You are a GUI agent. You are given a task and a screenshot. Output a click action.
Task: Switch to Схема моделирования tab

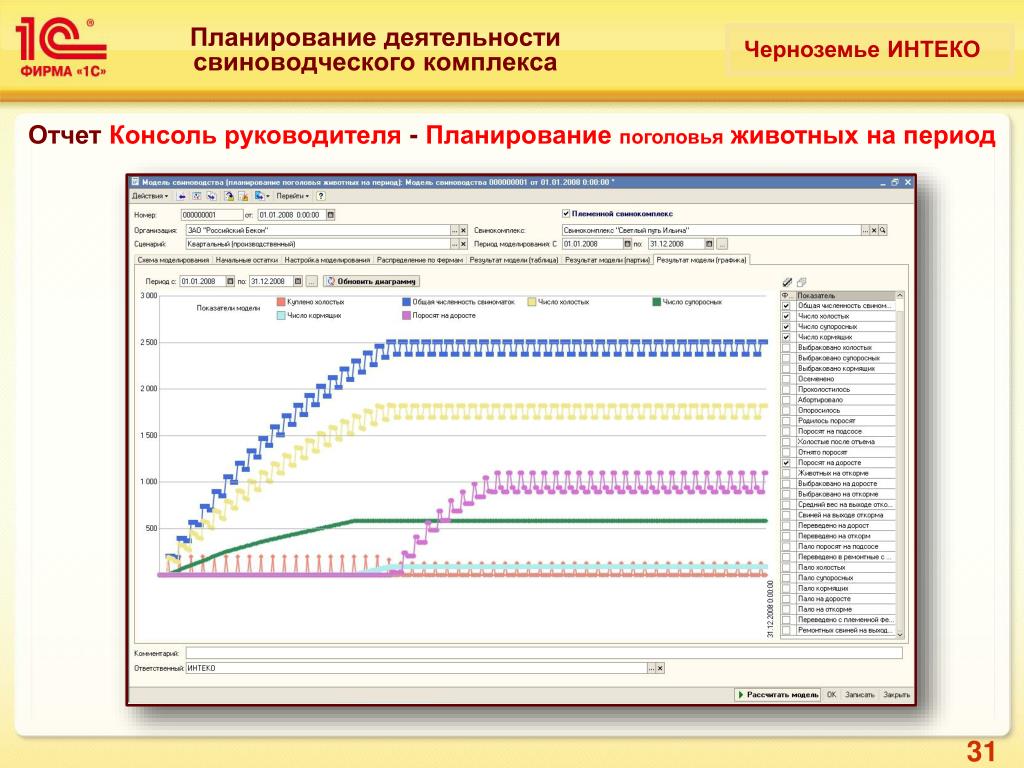coord(173,260)
